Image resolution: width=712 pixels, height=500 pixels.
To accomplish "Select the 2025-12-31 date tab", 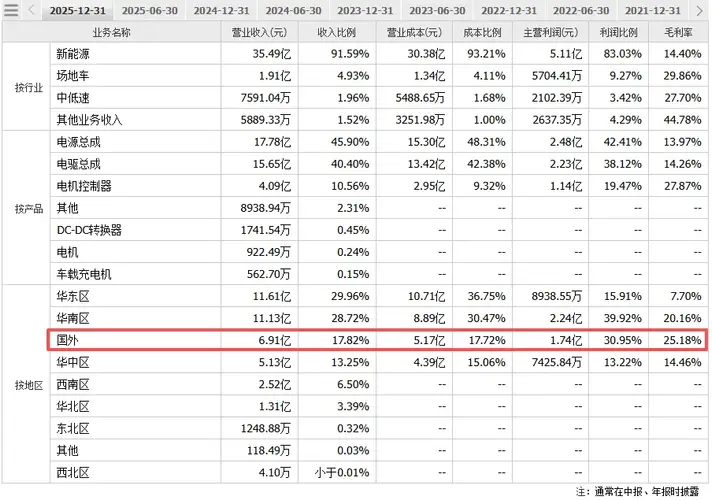I will pyautogui.click(x=78, y=10).
